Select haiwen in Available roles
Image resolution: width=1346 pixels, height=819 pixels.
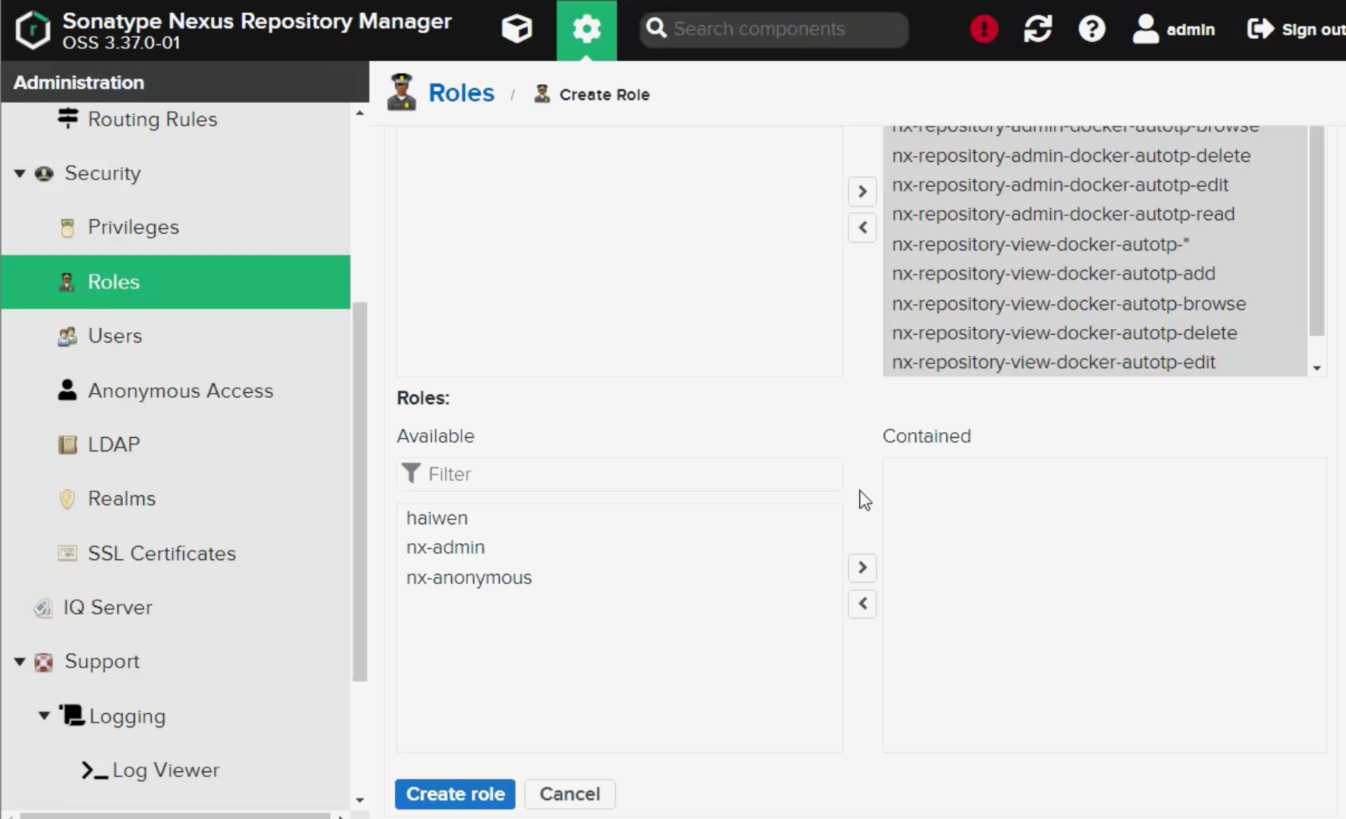(437, 518)
